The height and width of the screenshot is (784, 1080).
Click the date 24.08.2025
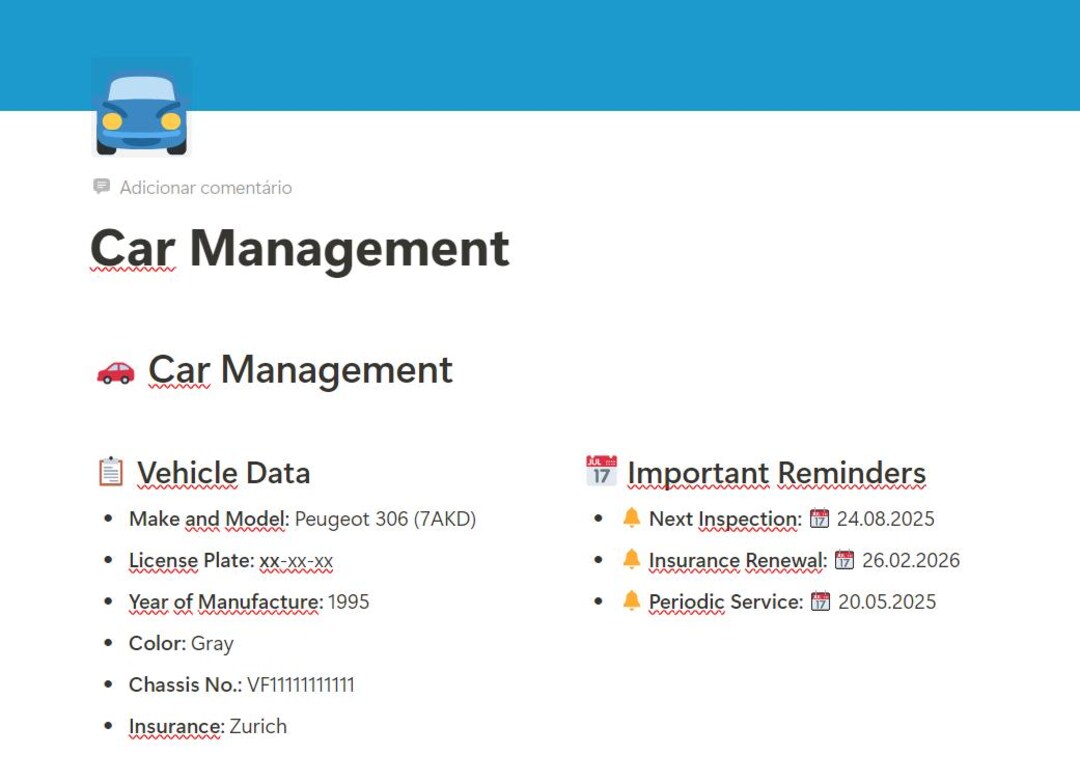point(886,519)
